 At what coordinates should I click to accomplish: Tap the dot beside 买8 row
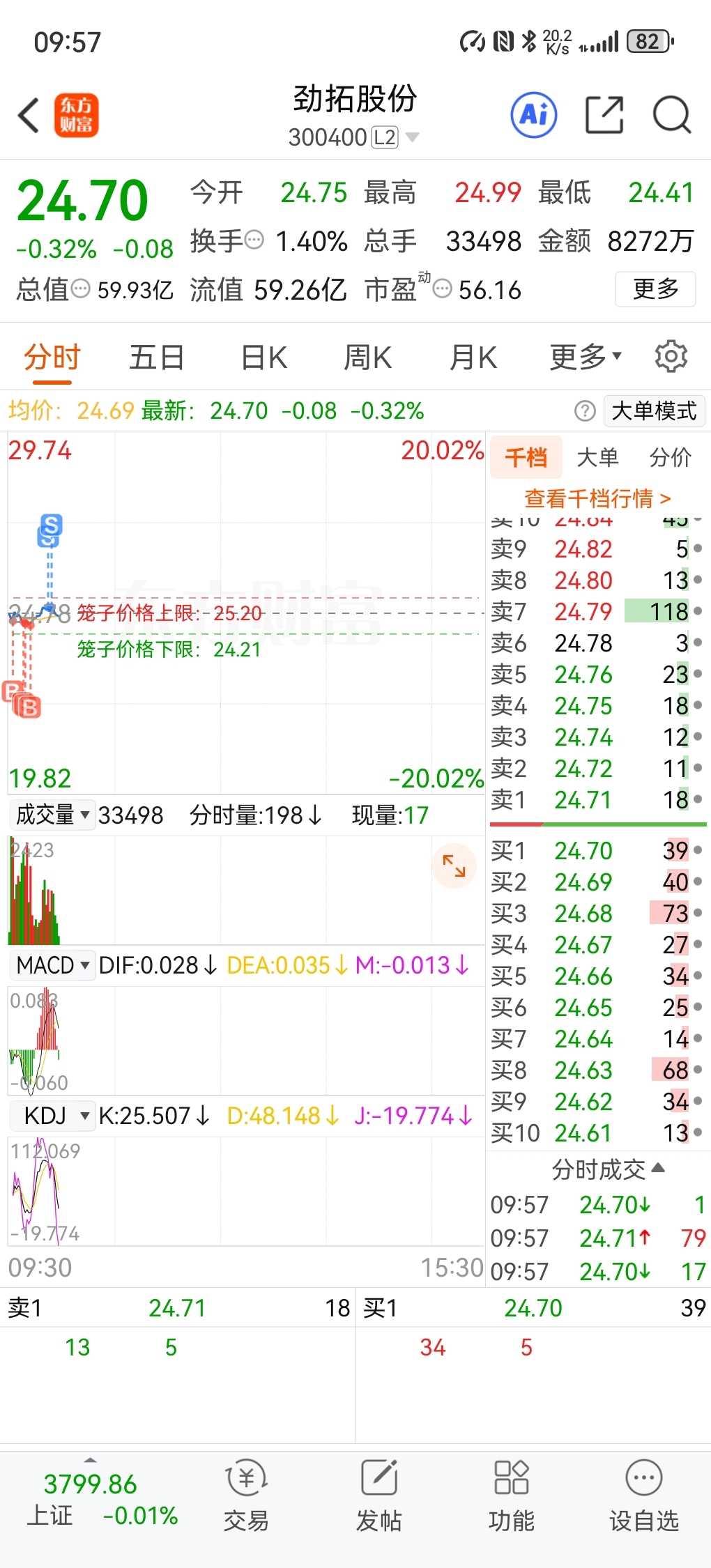pos(698,1070)
